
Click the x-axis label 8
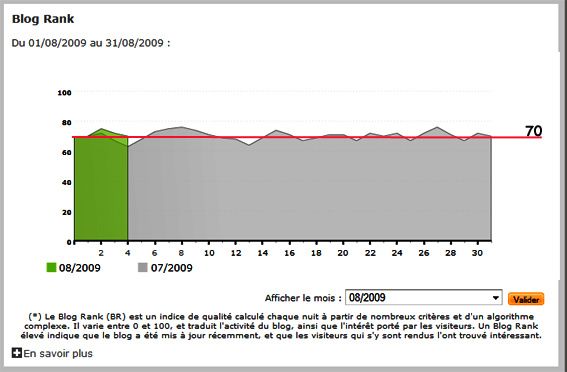[181, 253]
